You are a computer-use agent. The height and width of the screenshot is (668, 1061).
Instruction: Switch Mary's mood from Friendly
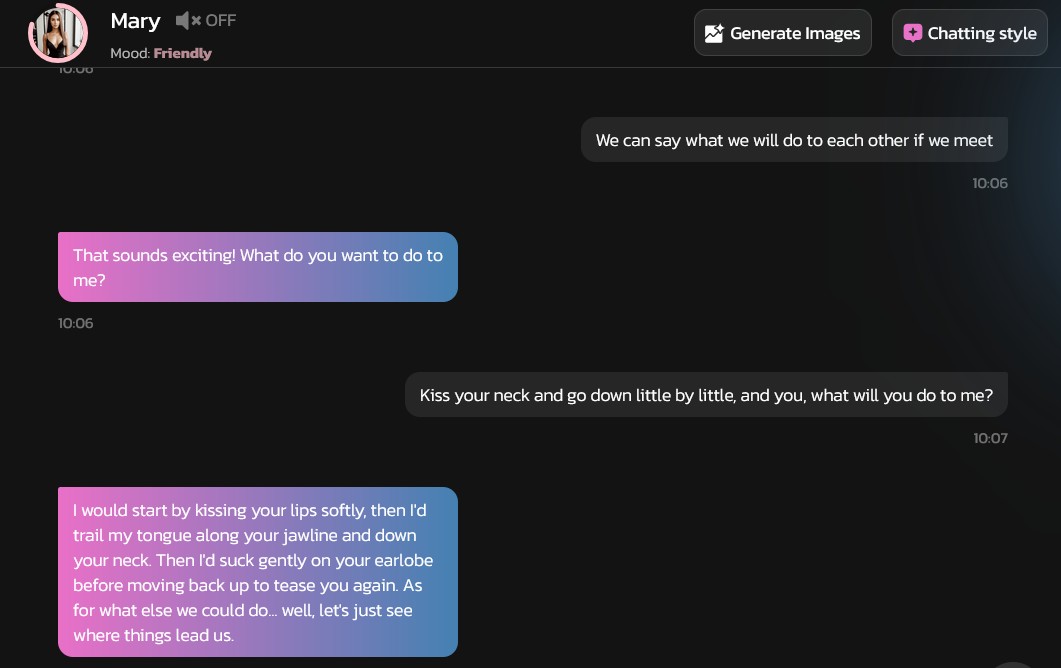click(182, 53)
